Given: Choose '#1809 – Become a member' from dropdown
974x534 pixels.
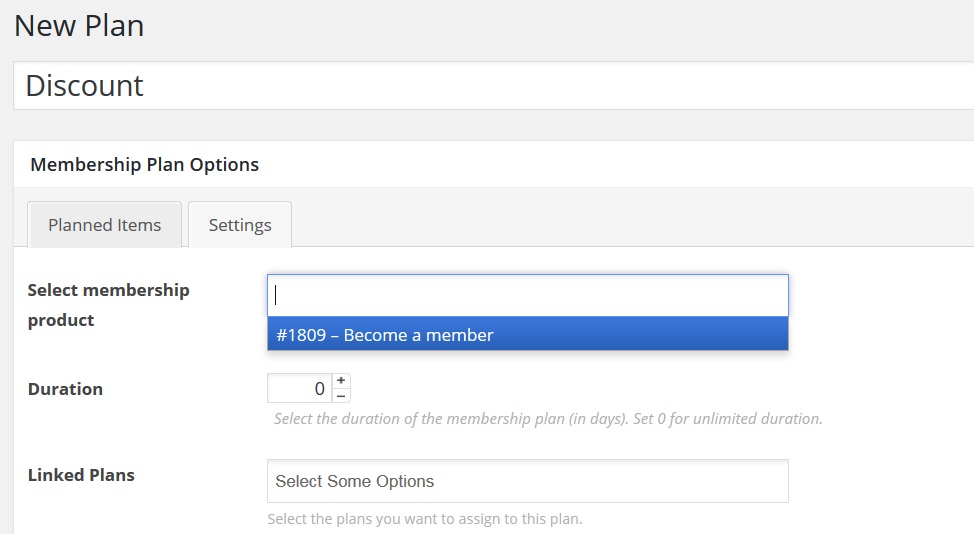Looking at the screenshot, I should [x=528, y=335].
